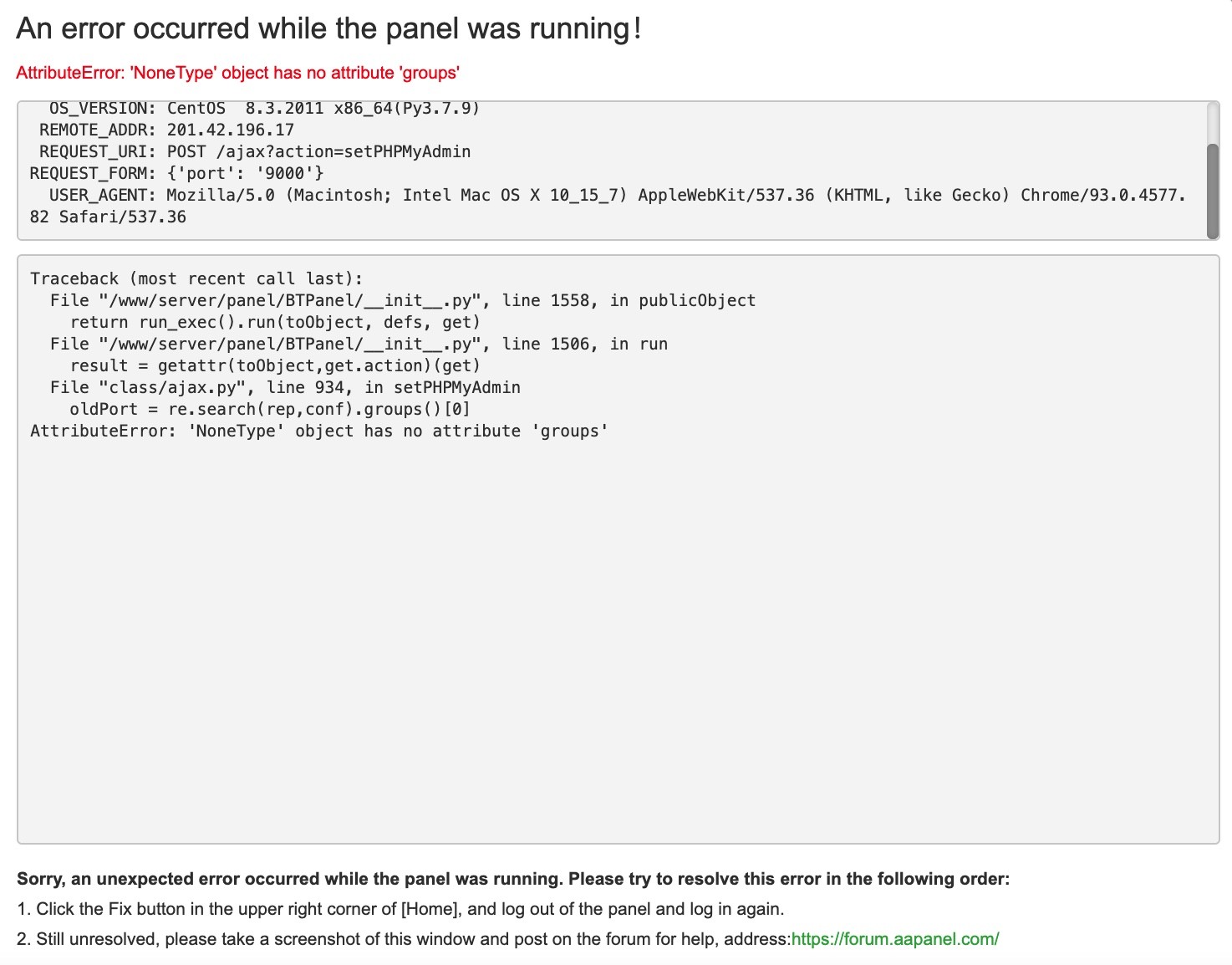Click the REMOTE_ADDR IP address line
The image size is (1232, 965).
[166, 130]
